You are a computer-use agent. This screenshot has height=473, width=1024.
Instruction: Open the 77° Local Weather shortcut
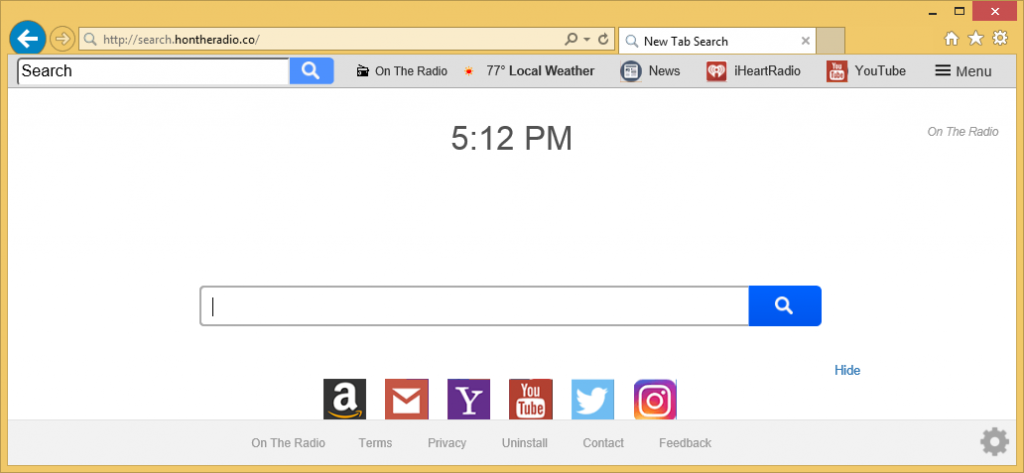(529, 71)
